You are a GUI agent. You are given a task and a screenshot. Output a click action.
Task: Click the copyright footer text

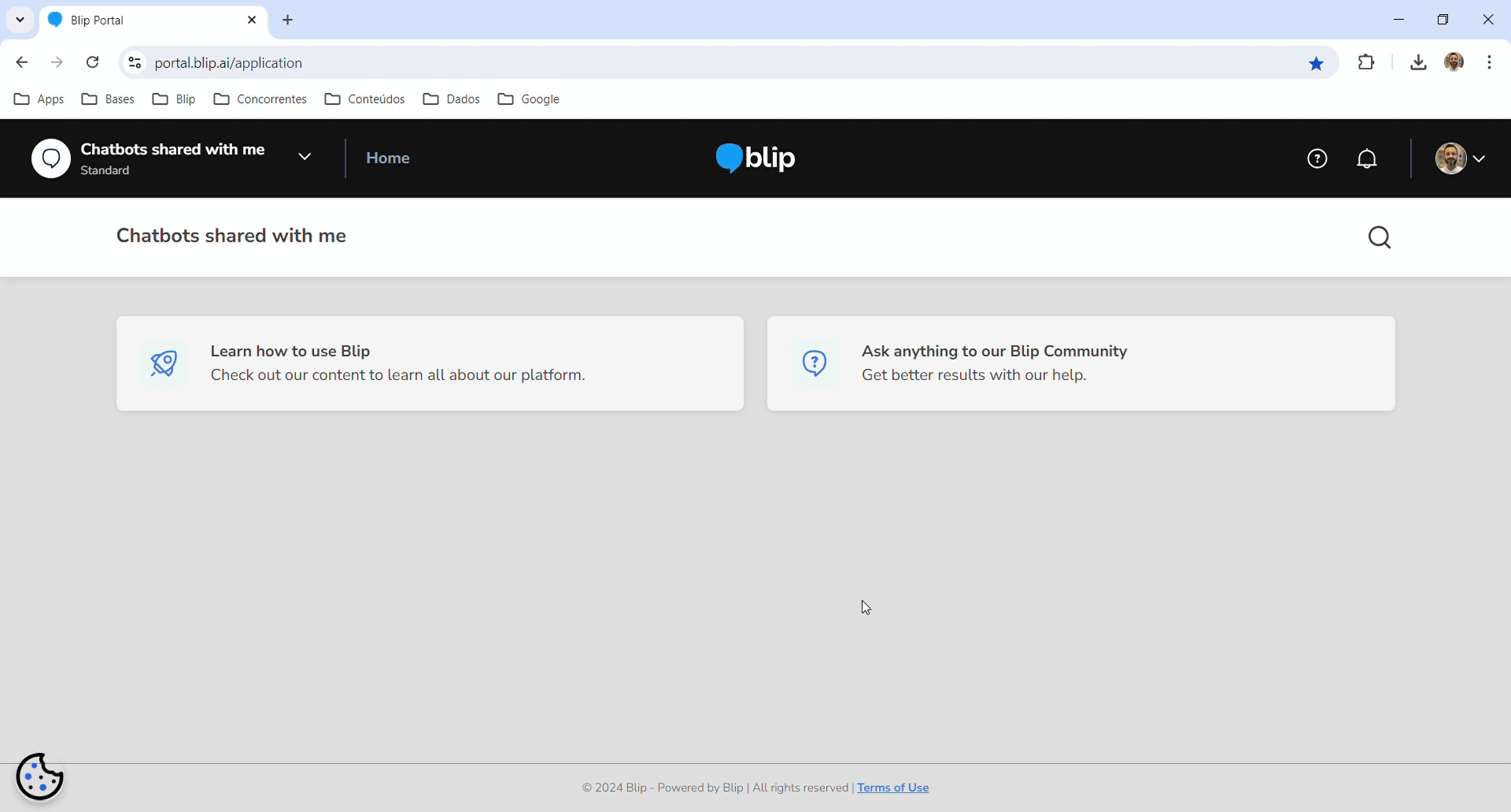point(715,788)
